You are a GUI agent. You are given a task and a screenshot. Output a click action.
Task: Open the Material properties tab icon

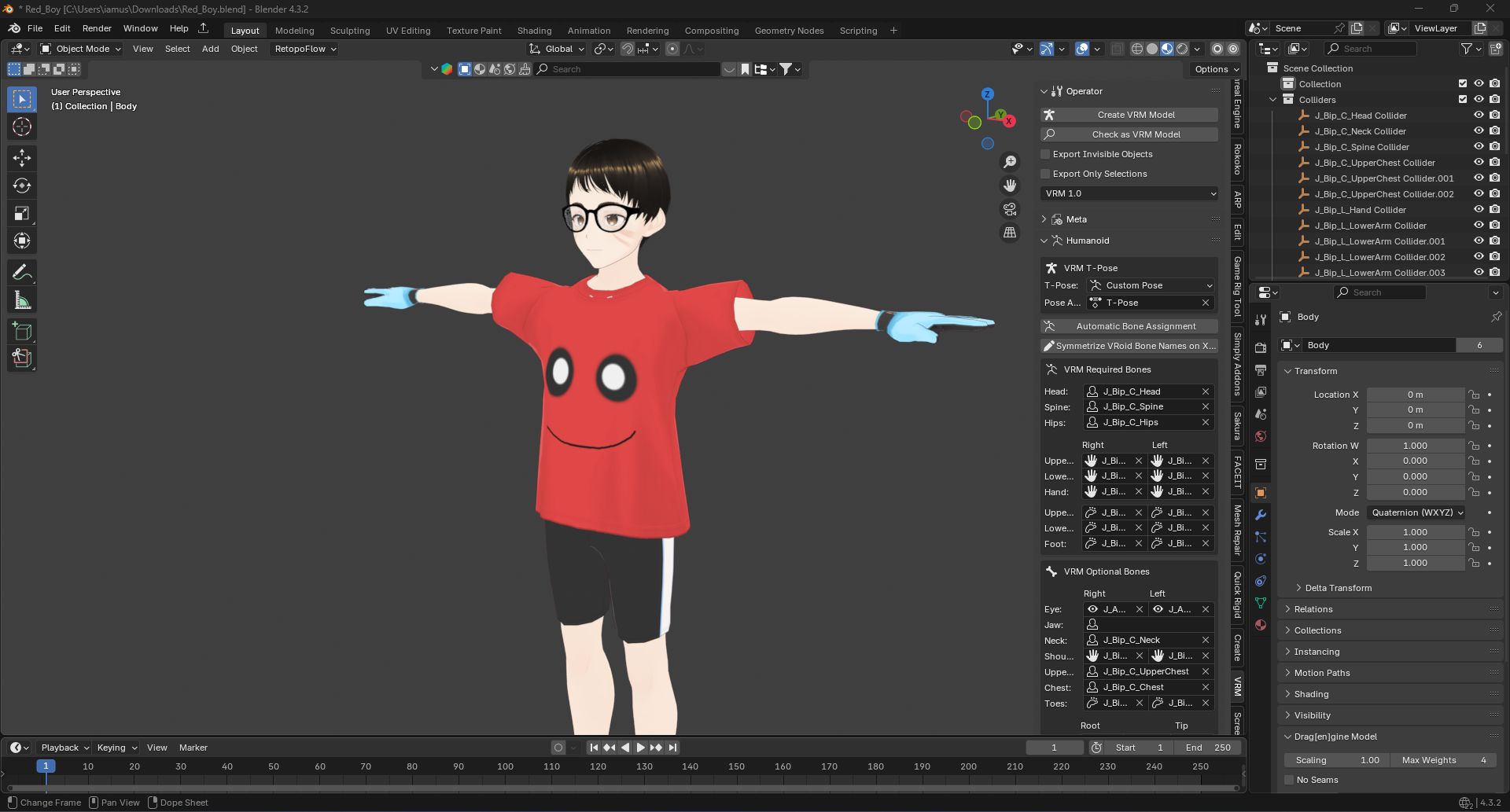click(x=1261, y=625)
